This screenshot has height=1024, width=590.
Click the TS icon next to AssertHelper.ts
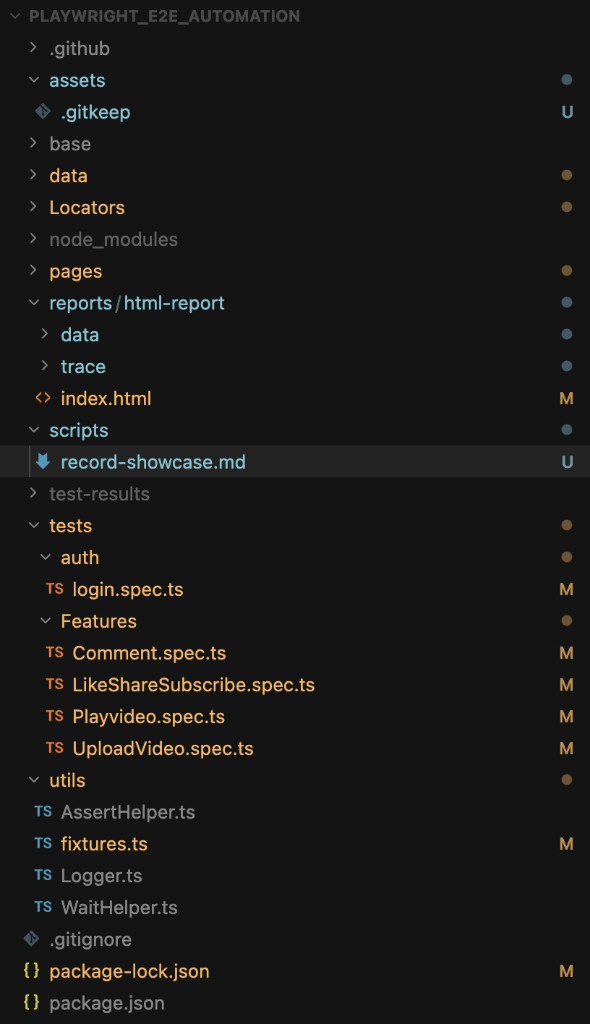pos(43,812)
